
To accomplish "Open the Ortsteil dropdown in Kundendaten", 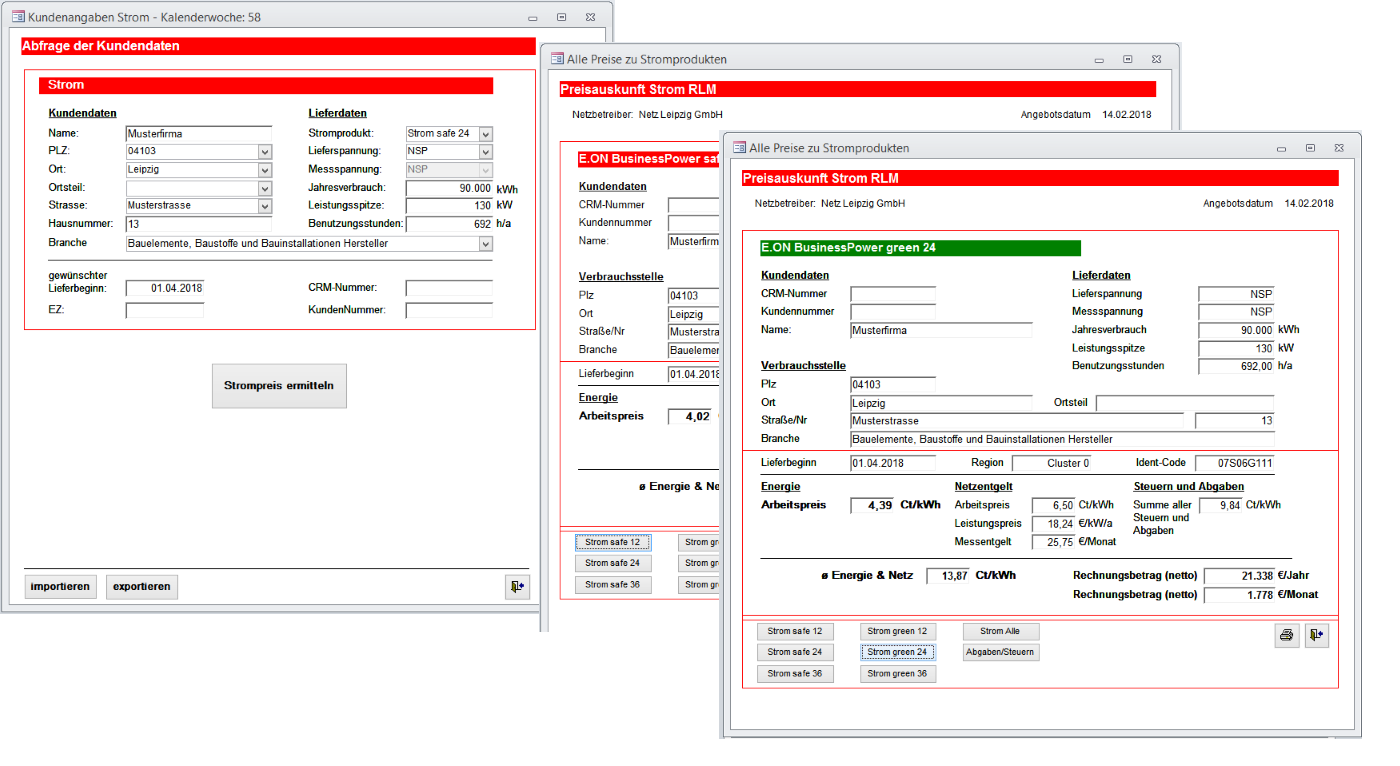I will (265, 188).
